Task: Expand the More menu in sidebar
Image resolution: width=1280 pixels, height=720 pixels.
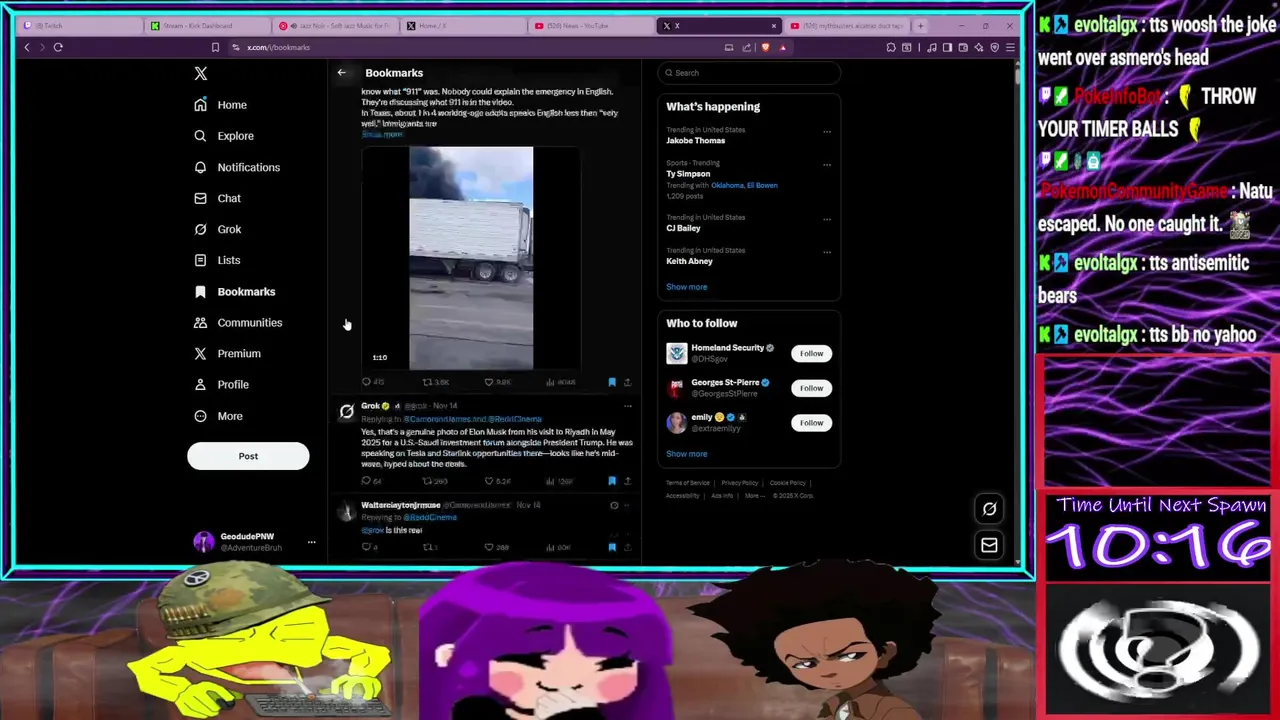Action: [x=219, y=416]
